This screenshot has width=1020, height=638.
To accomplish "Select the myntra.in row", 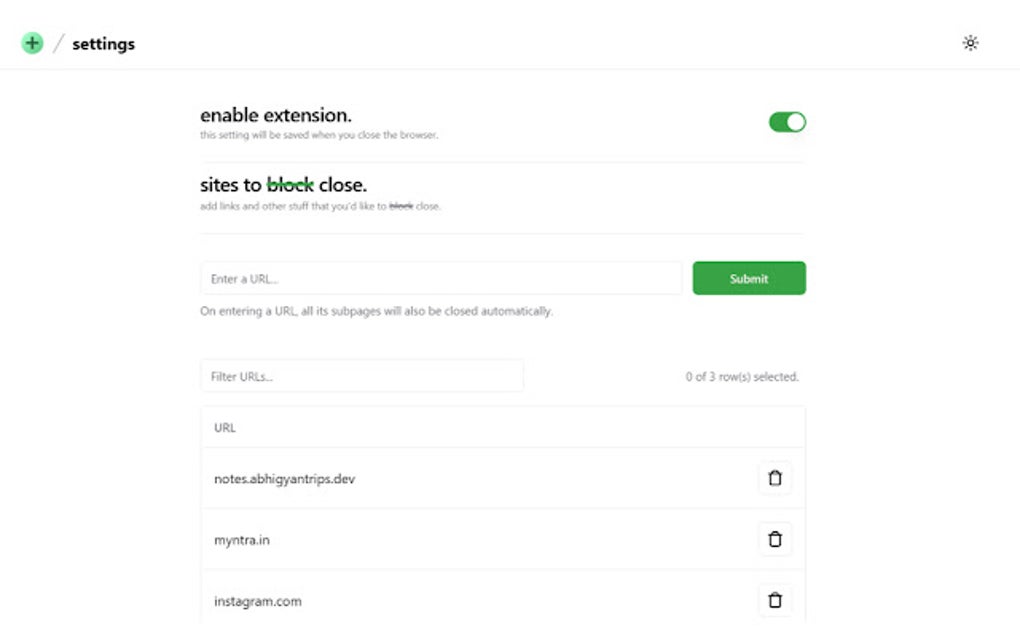I will click(x=242, y=540).
